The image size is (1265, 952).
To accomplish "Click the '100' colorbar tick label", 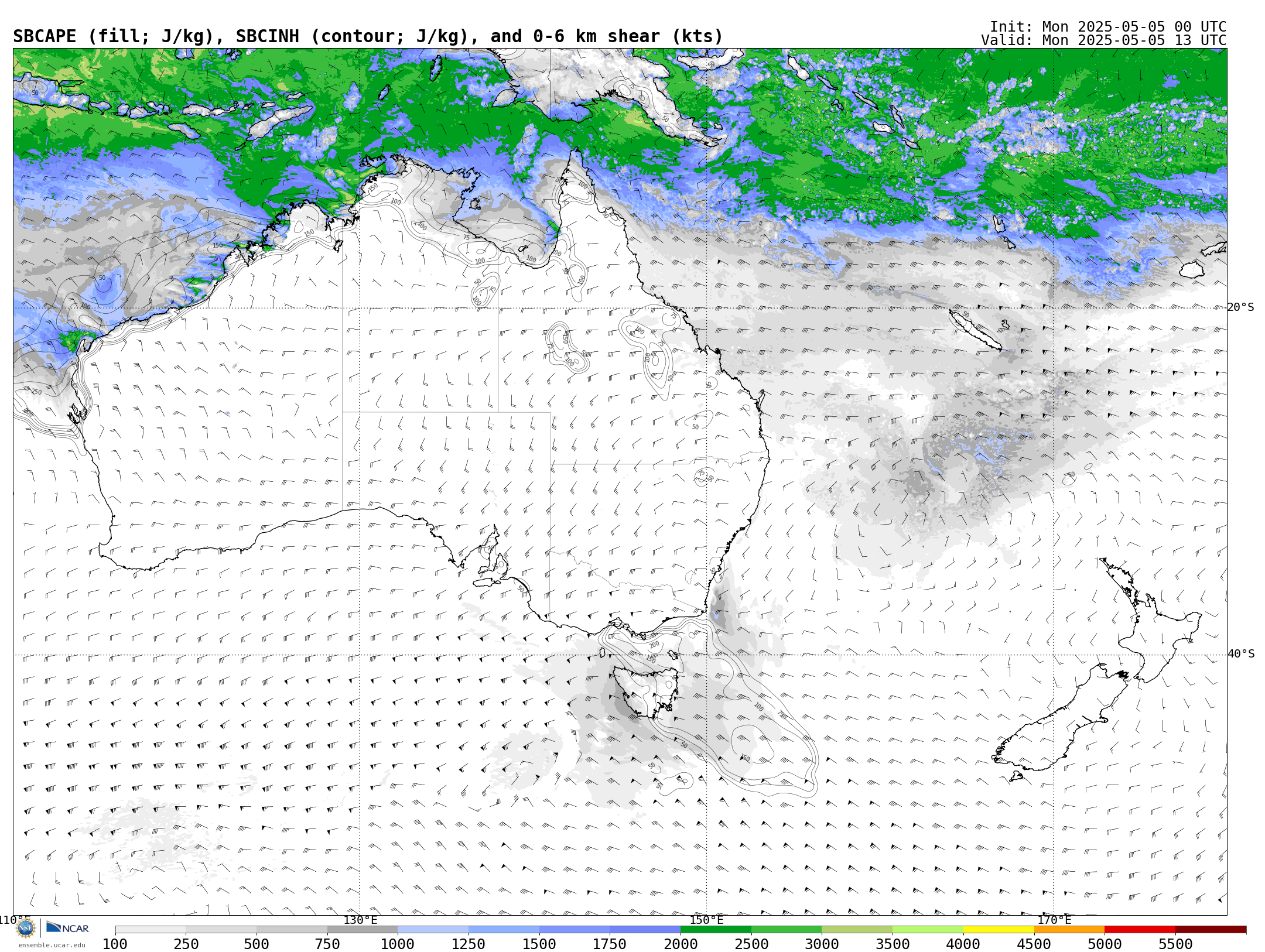I will pyautogui.click(x=115, y=944).
